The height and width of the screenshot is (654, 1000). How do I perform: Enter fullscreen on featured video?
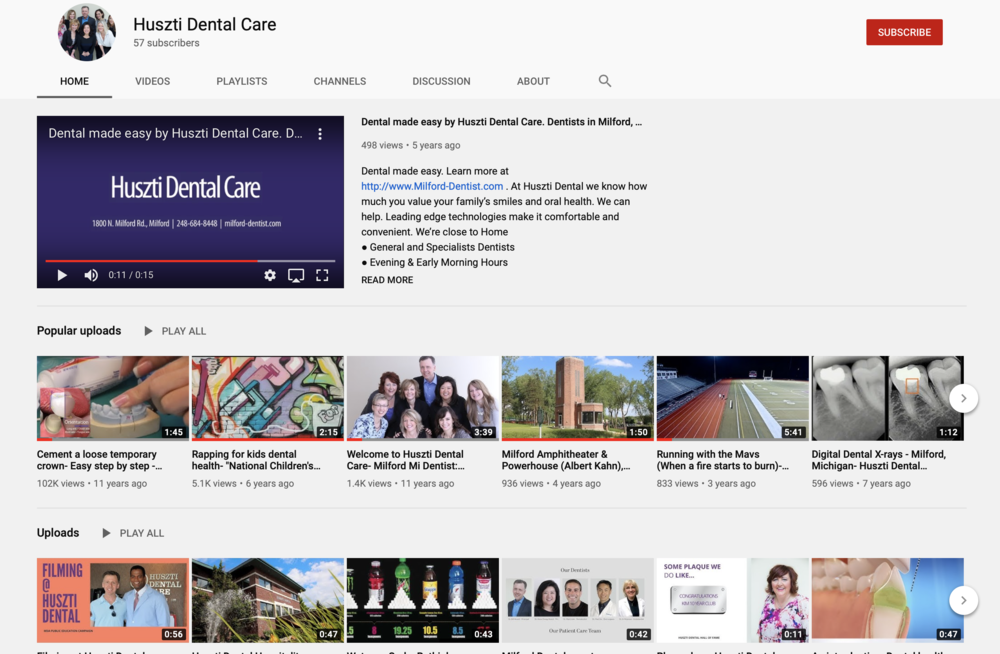click(322, 275)
